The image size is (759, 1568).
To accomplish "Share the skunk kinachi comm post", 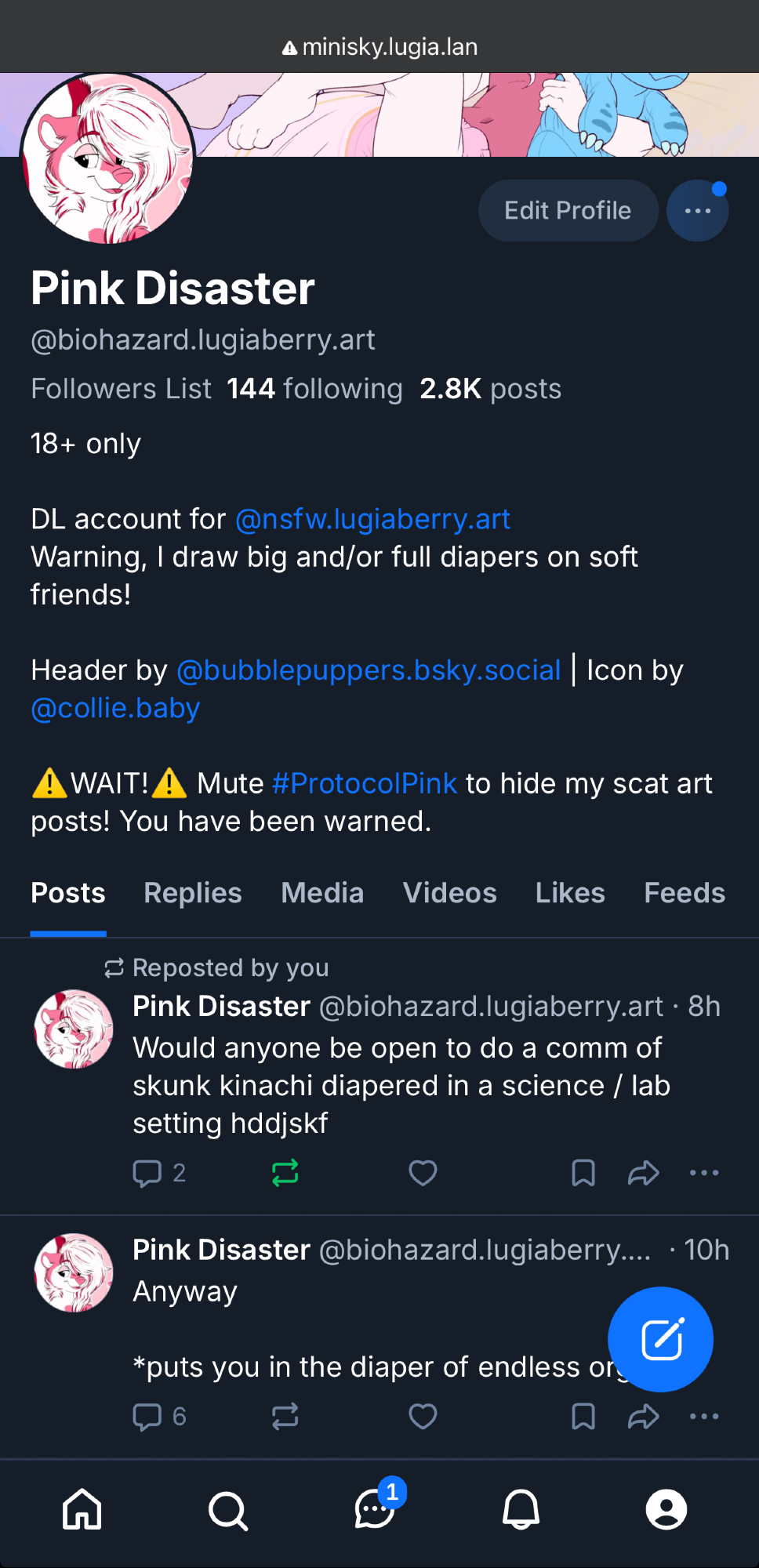I will (x=643, y=1173).
